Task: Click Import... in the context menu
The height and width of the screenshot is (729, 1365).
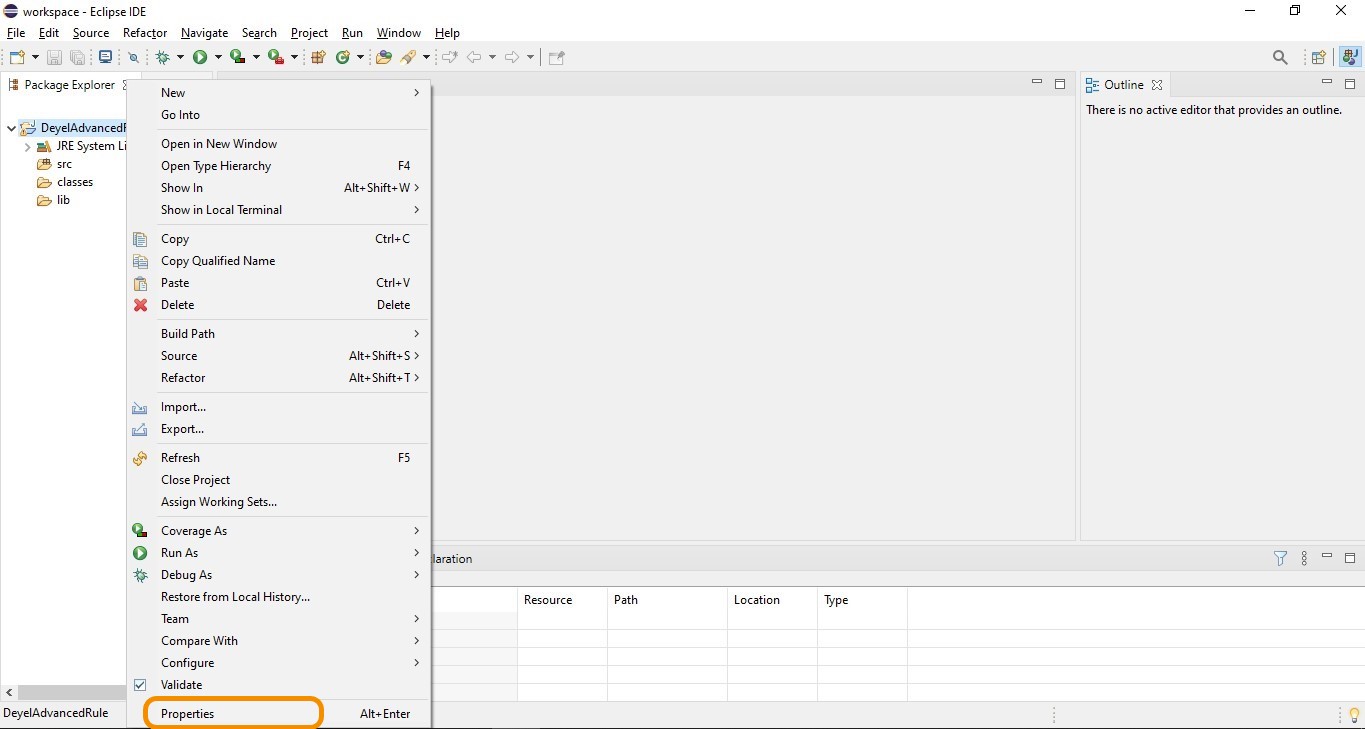Action: click(x=278, y=407)
